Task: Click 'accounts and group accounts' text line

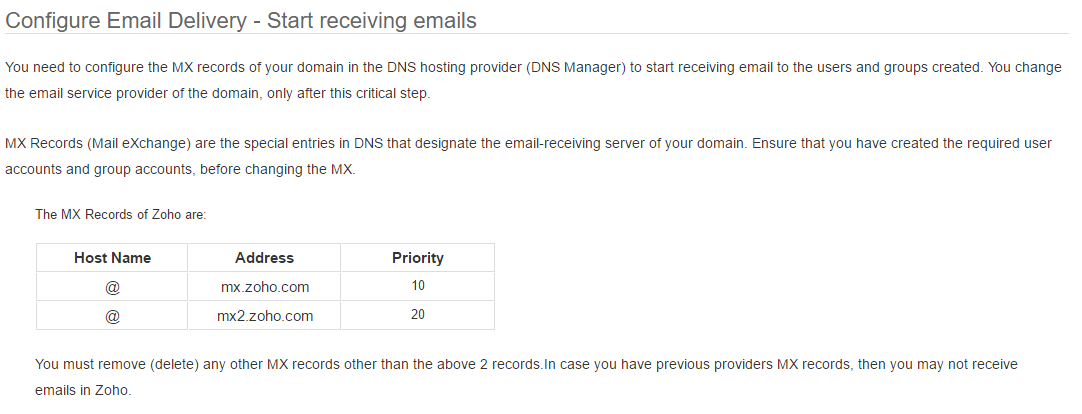Action: tap(180, 169)
